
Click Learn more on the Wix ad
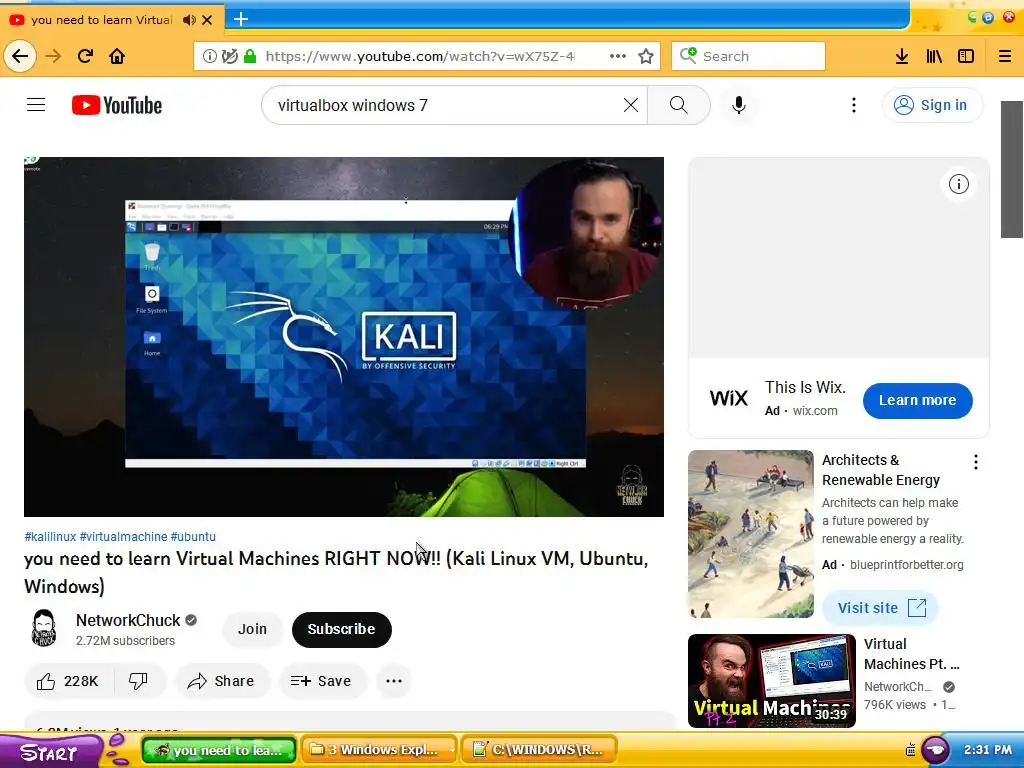pyautogui.click(x=917, y=400)
